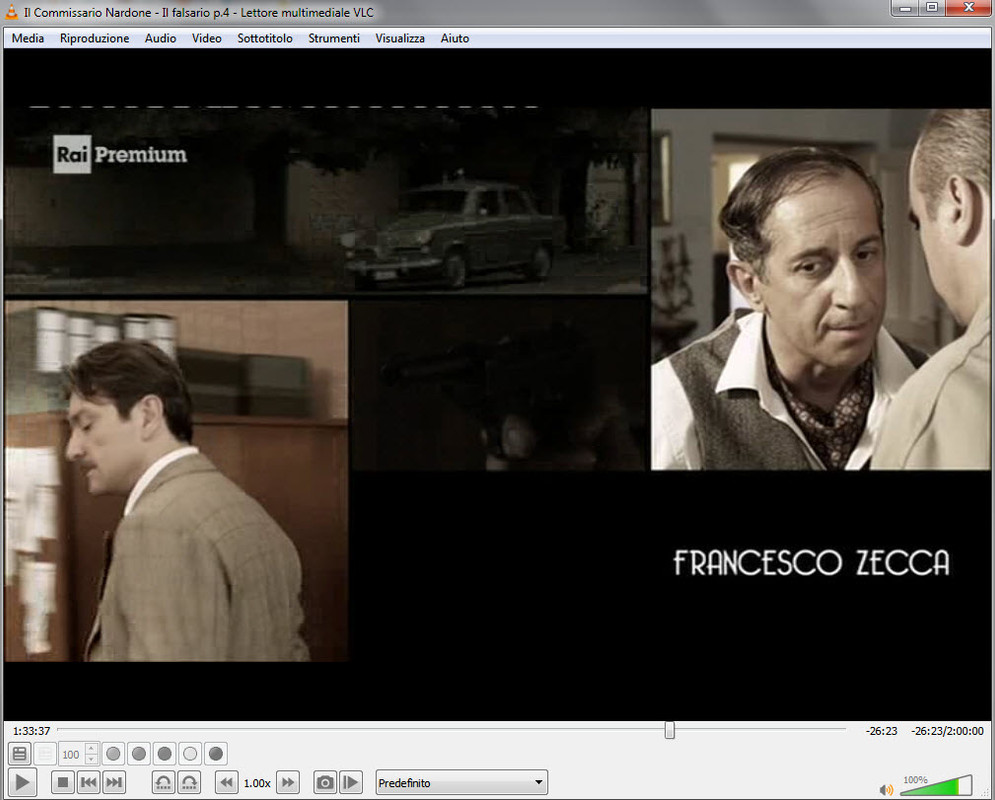This screenshot has width=995, height=800.
Task: Take a video snapshot with the camera icon
Action: click(325, 782)
